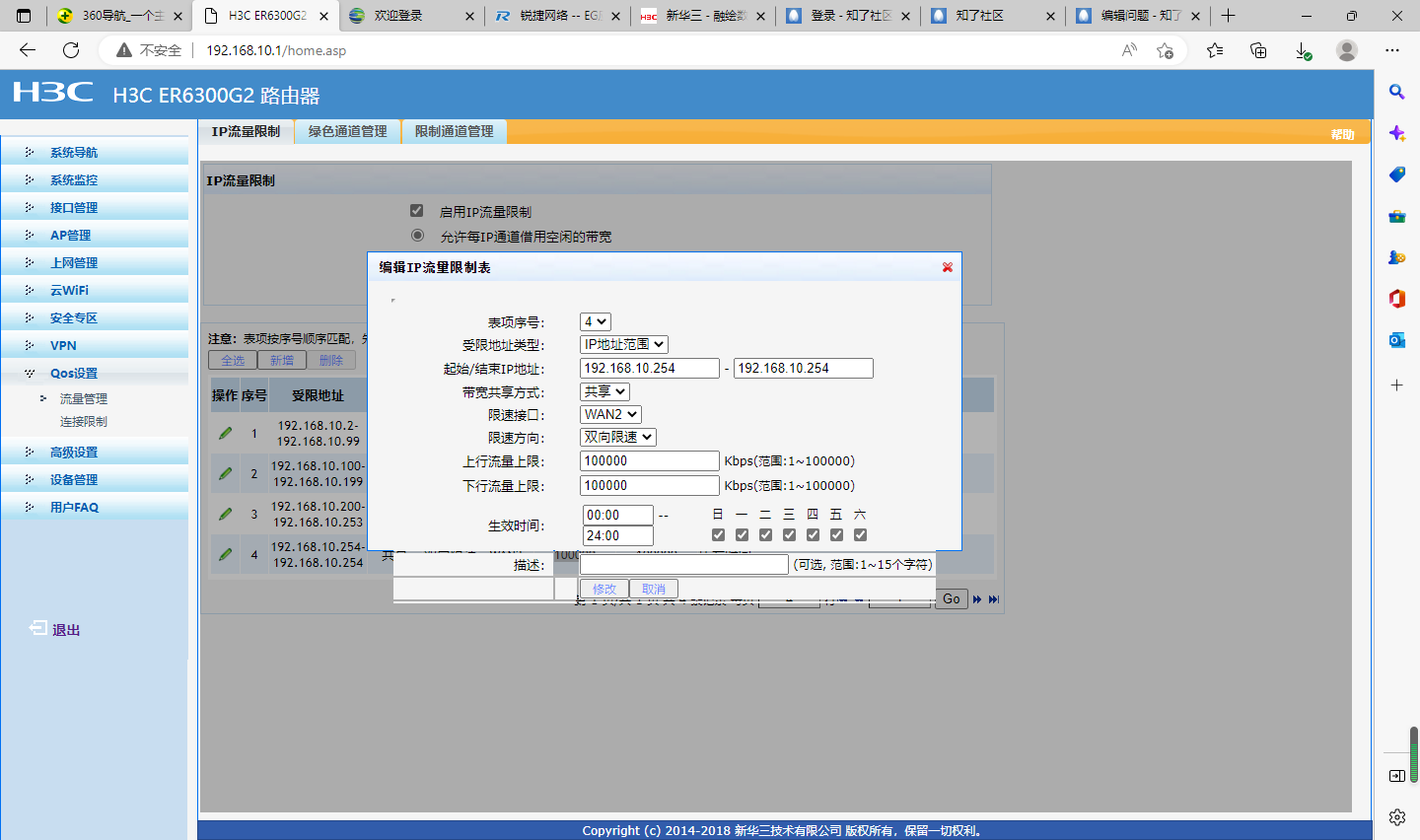This screenshot has width=1420, height=840.
Task: Switch to the 绿色通道管理 tab
Action: (348, 131)
